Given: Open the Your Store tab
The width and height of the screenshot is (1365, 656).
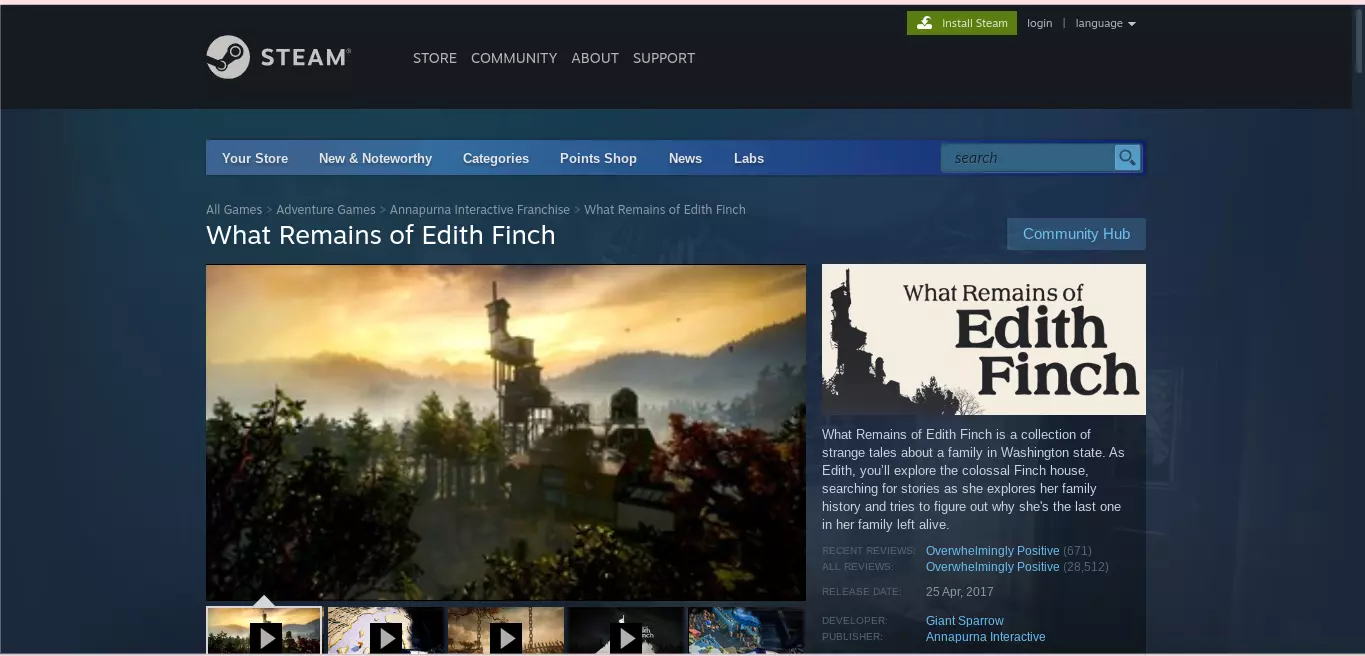Looking at the screenshot, I should tap(255, 158).
